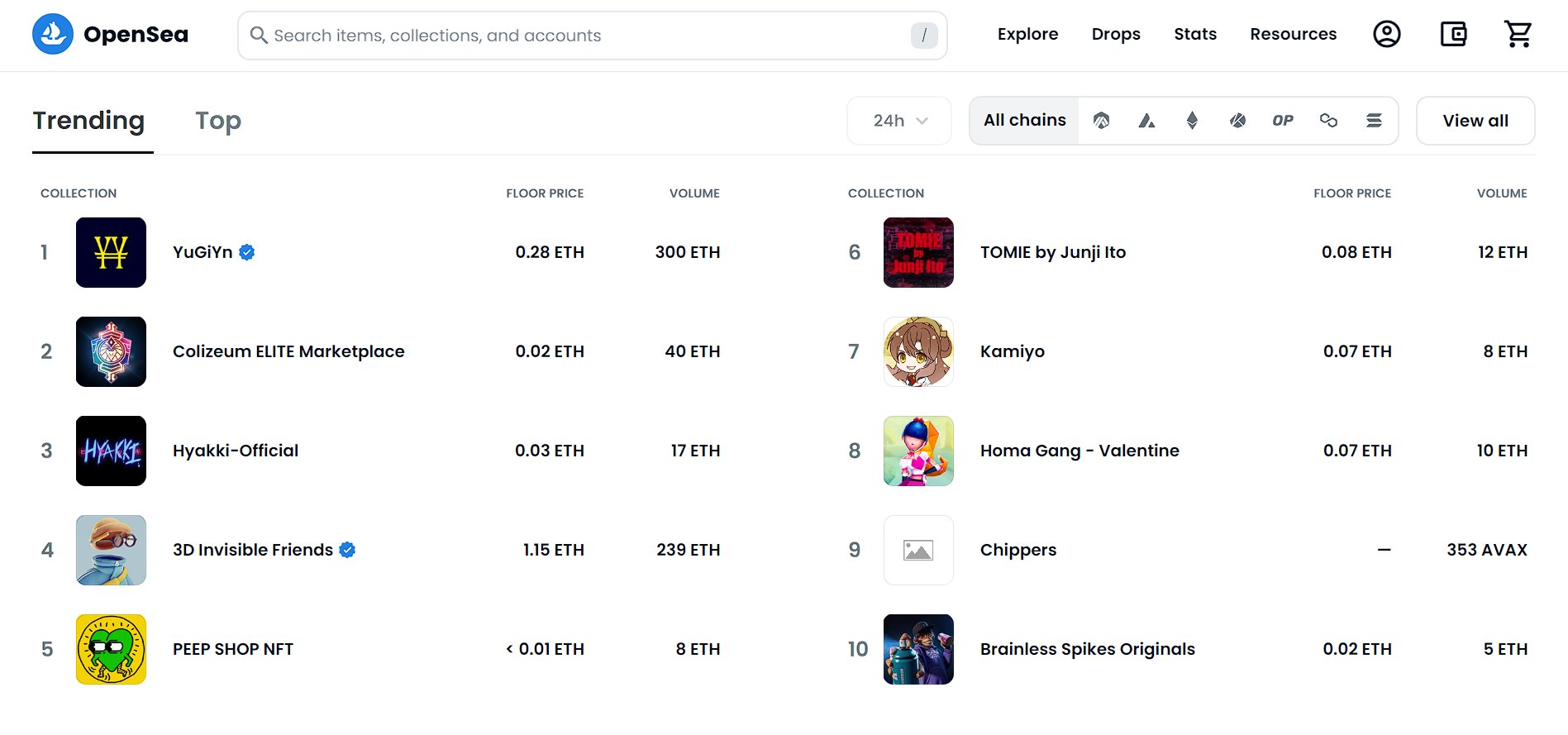
Task: Open 3D Invisible Friends name link
Action: 253,550
